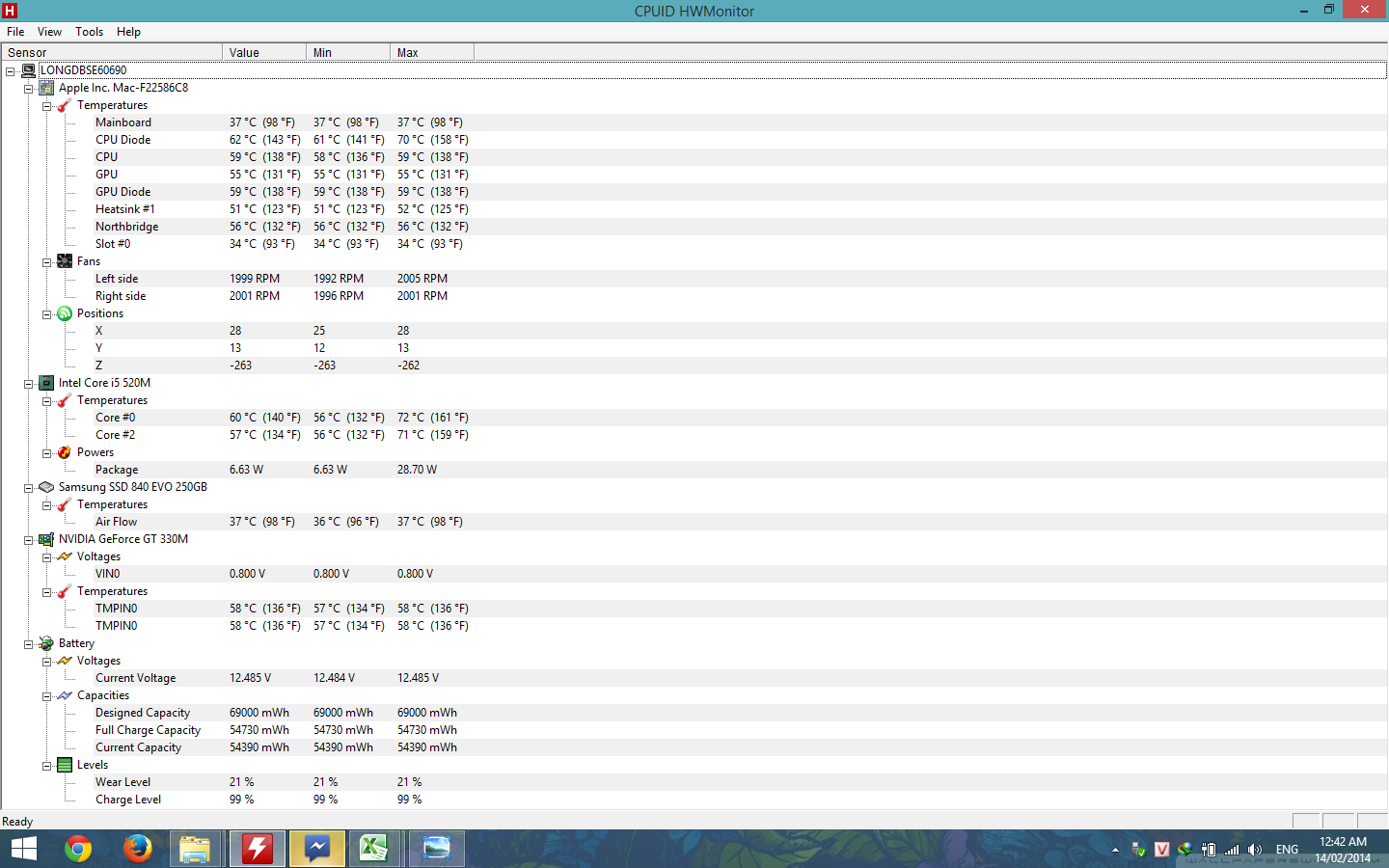Collapse the Capacities group
Viewport: 1389px width, 868px height.
click(46, 696)
